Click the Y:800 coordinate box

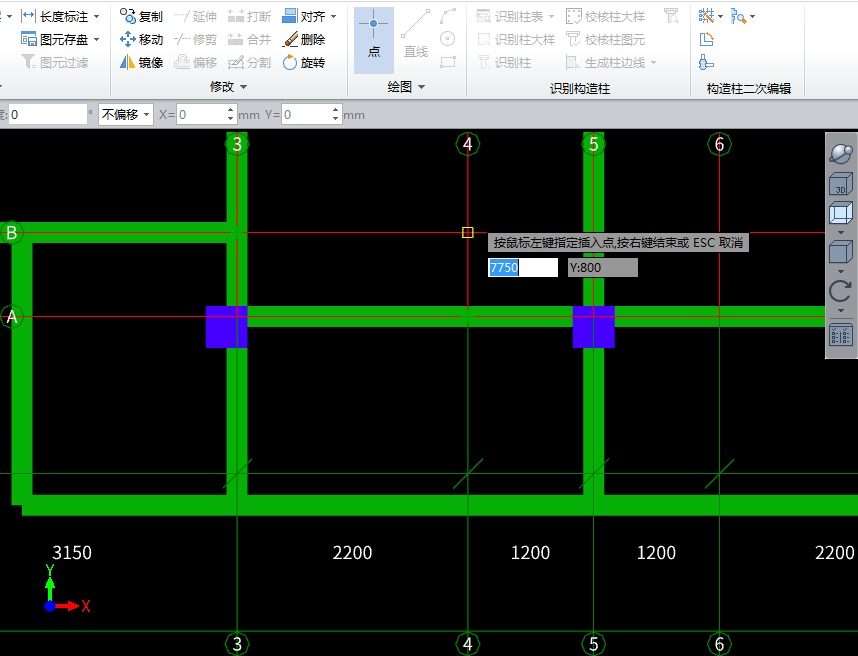602,268
